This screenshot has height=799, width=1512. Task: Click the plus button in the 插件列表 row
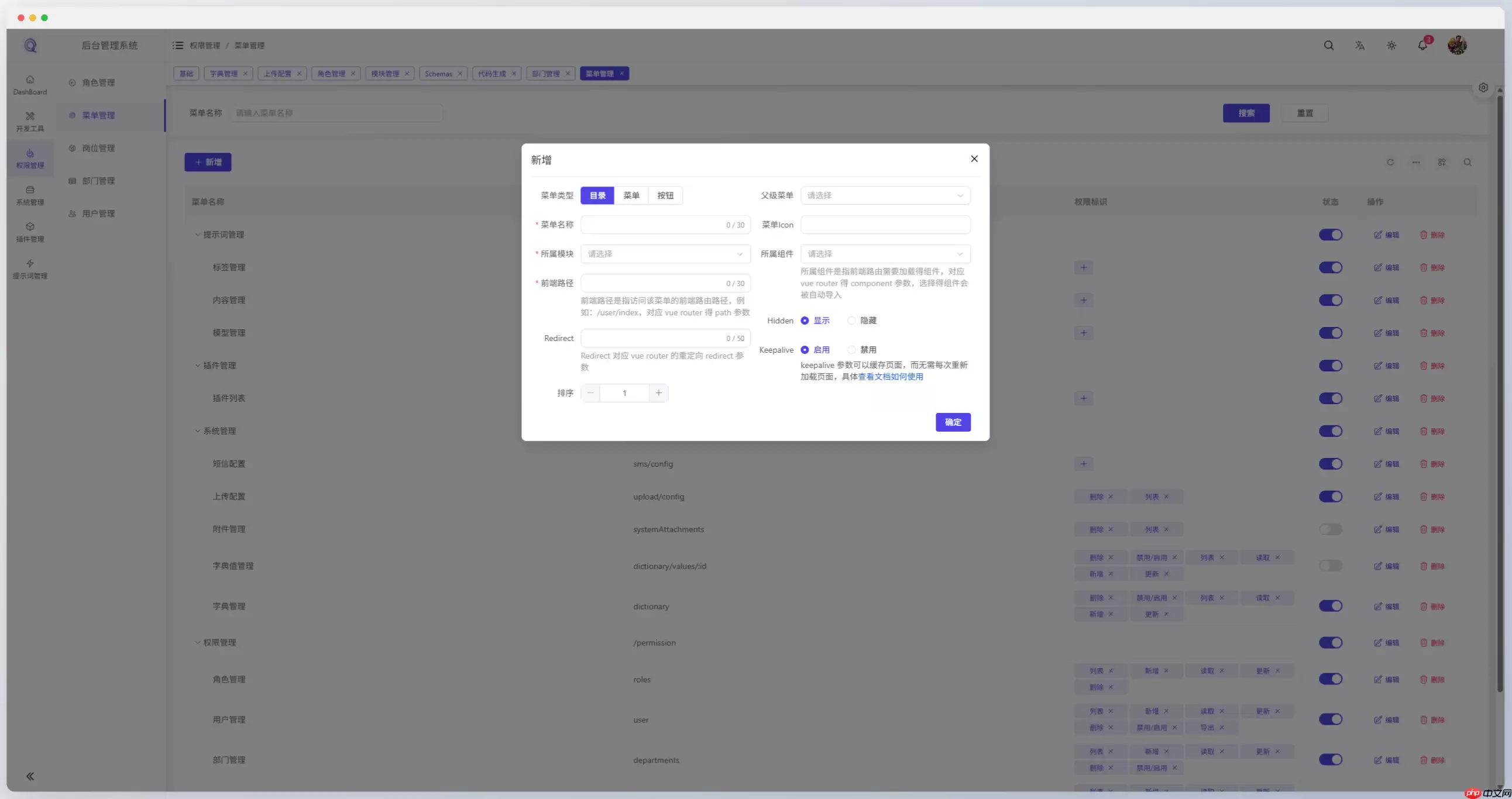pos(1084,398)
